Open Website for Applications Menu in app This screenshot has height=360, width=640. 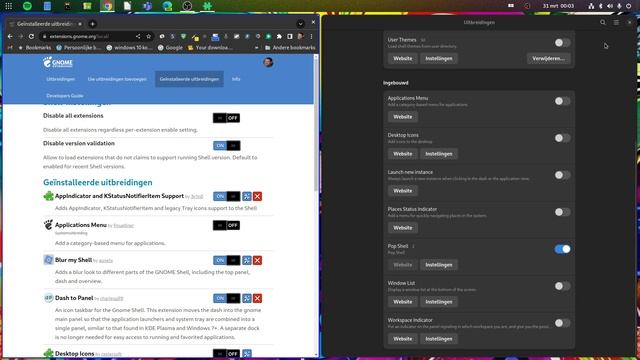coord(402,117)
